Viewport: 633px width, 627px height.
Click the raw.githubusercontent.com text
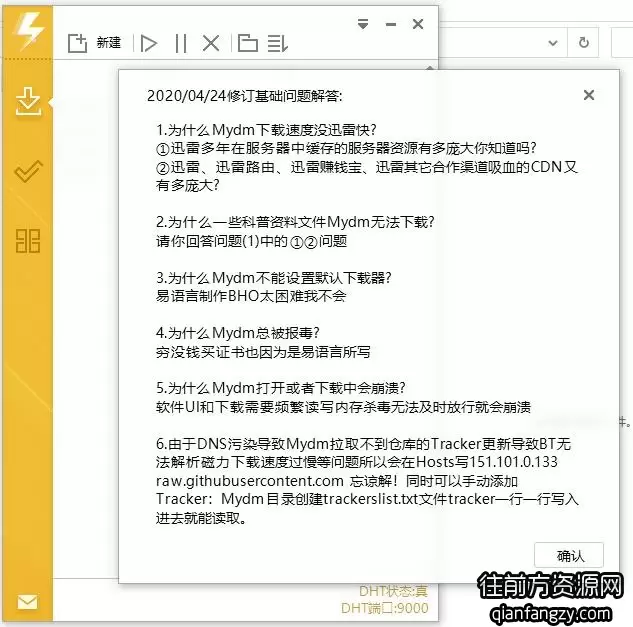coord(249,481)
